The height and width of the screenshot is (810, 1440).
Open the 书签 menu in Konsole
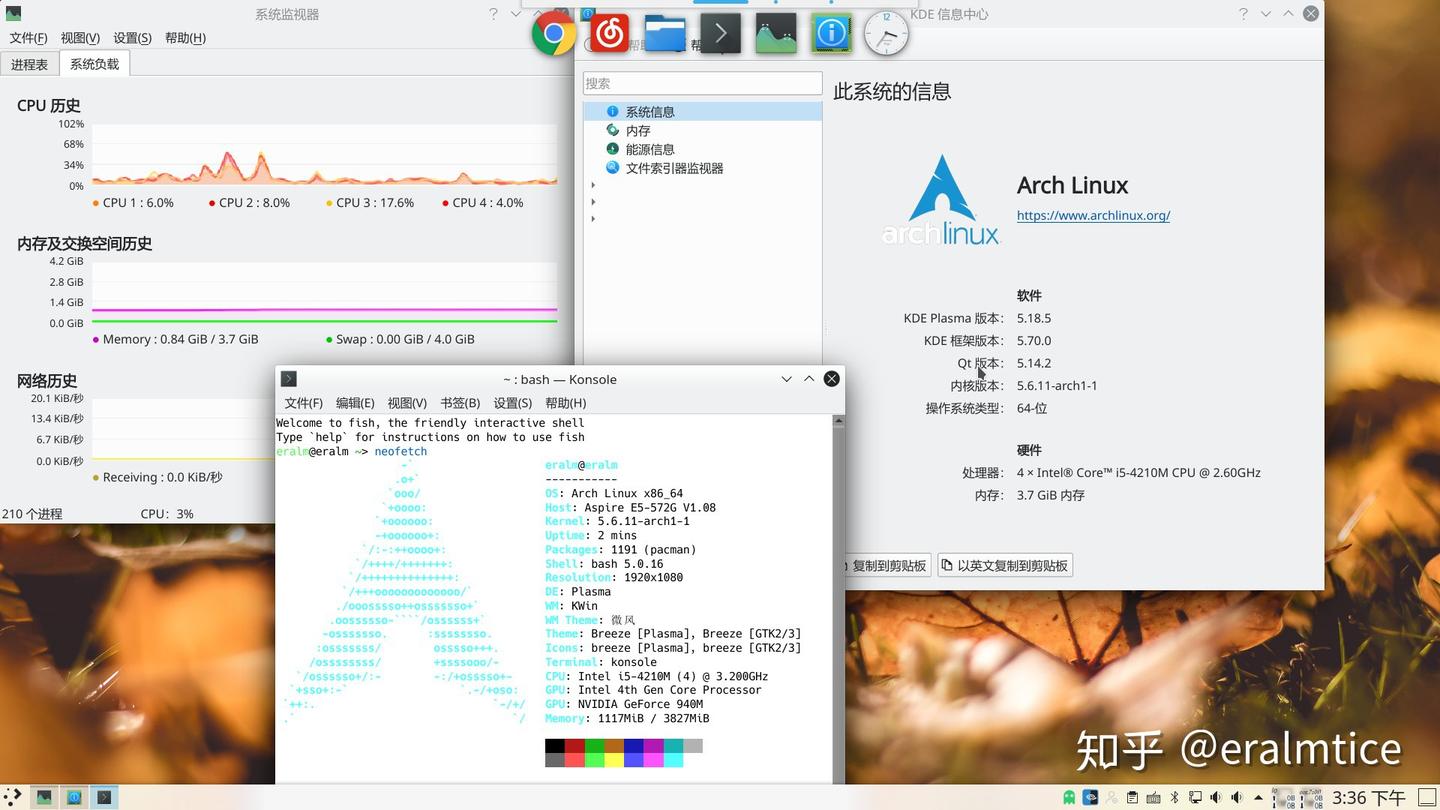click(x=459, y=403)
